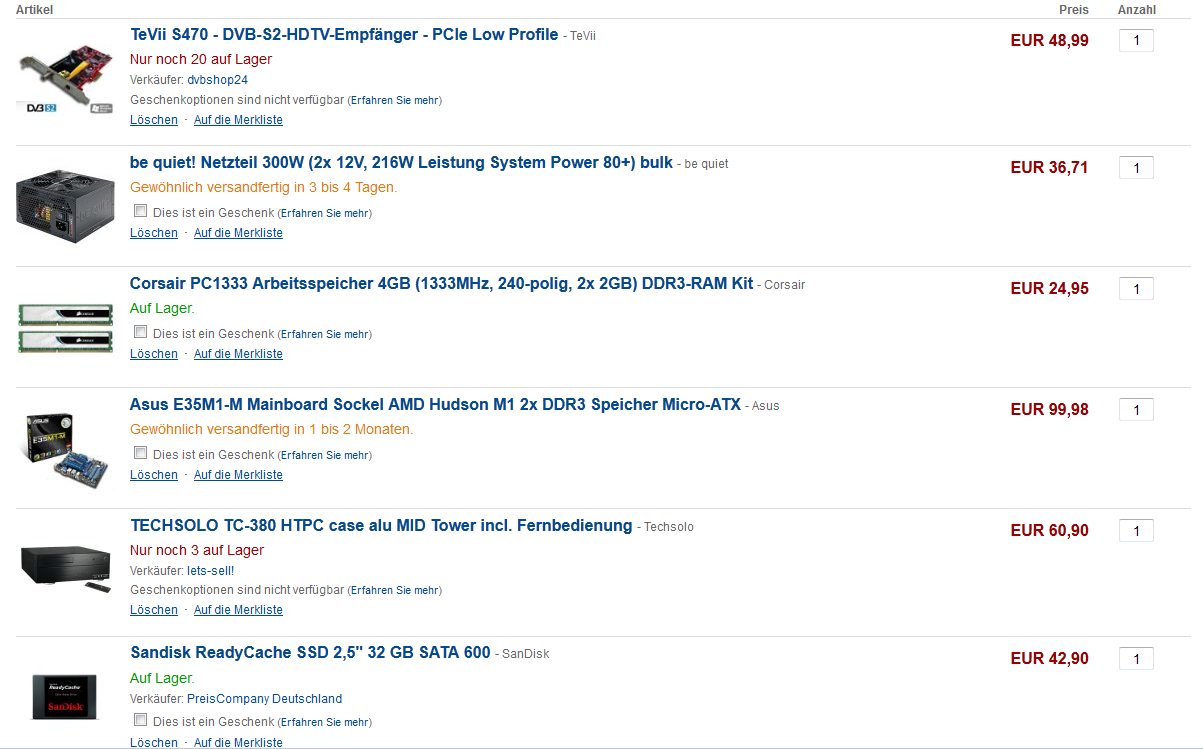Click the Artikel column header
Screen dimensions: 1203x749
click(x=34, y=10)
